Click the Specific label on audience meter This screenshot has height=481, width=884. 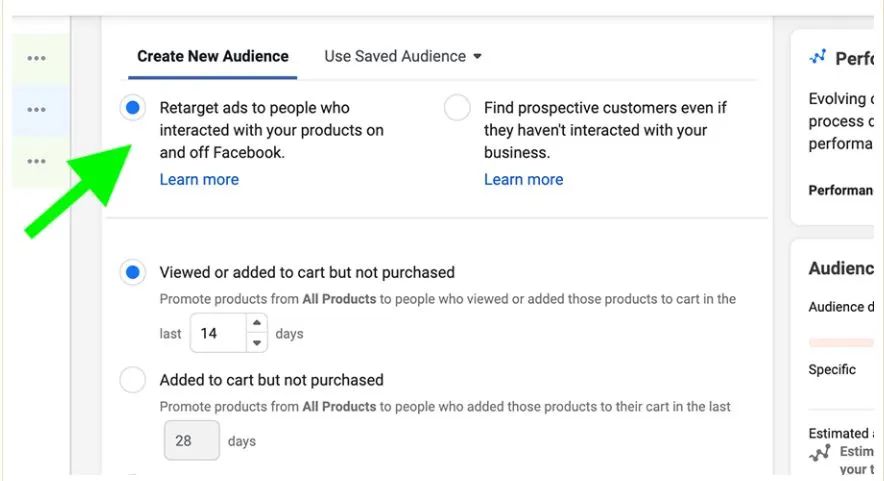coord(832,370)
